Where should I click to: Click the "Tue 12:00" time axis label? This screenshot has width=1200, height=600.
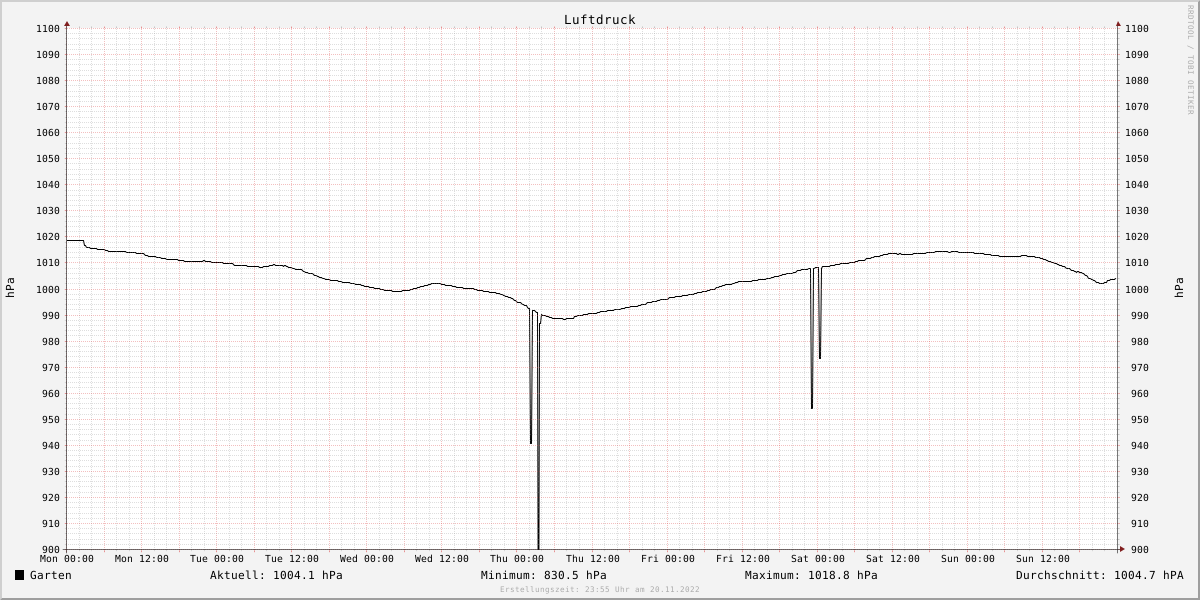click(x=292, y=559)
